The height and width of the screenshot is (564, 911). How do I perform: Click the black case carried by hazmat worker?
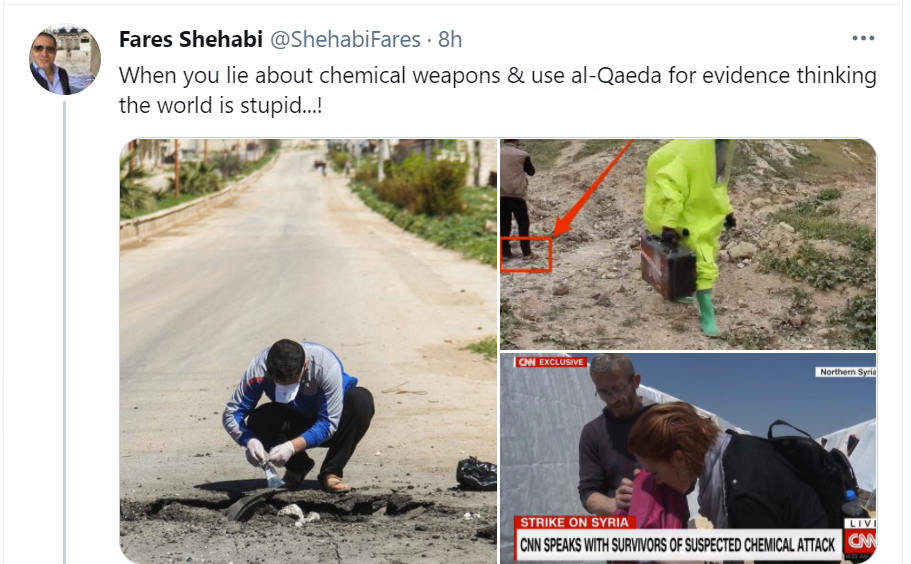(668, 266)
